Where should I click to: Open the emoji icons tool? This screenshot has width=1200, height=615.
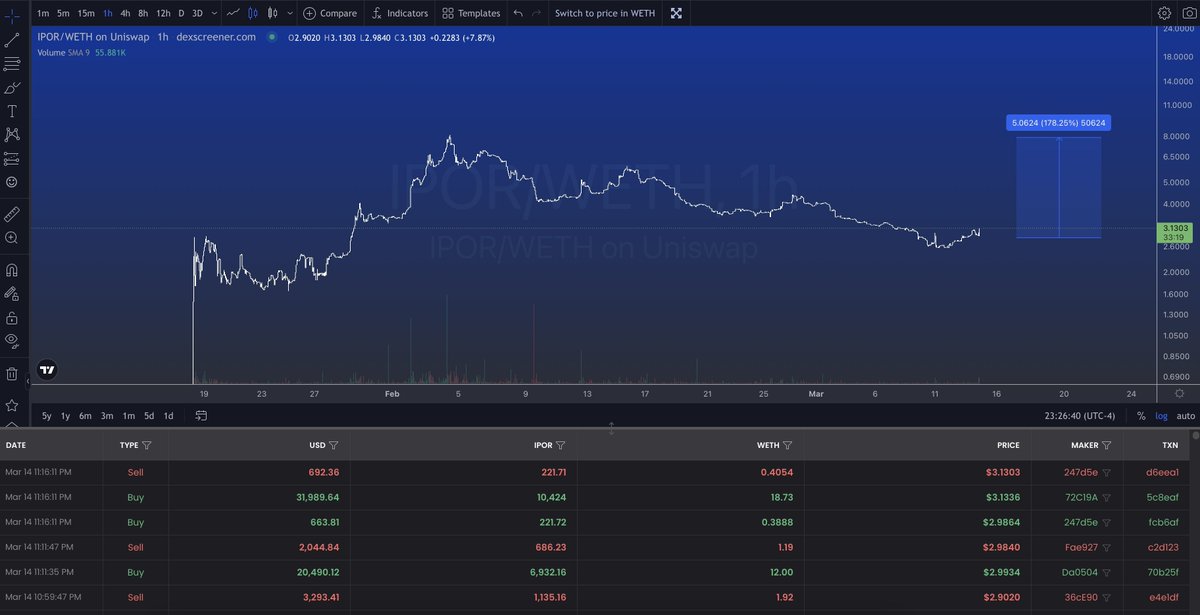pyautogui.click(x=12, y=183)
